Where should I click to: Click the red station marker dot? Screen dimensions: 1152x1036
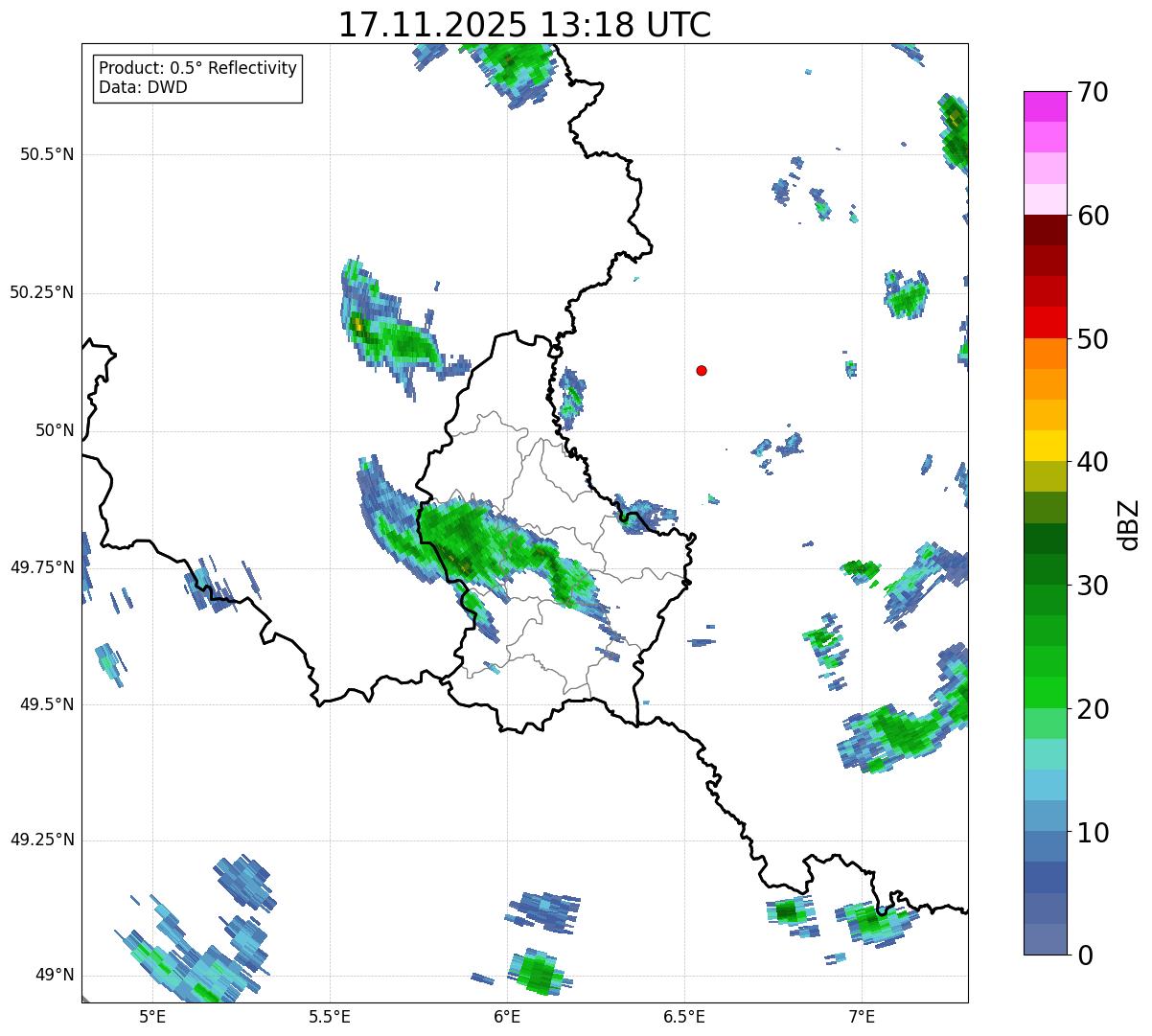click(702, 370)
